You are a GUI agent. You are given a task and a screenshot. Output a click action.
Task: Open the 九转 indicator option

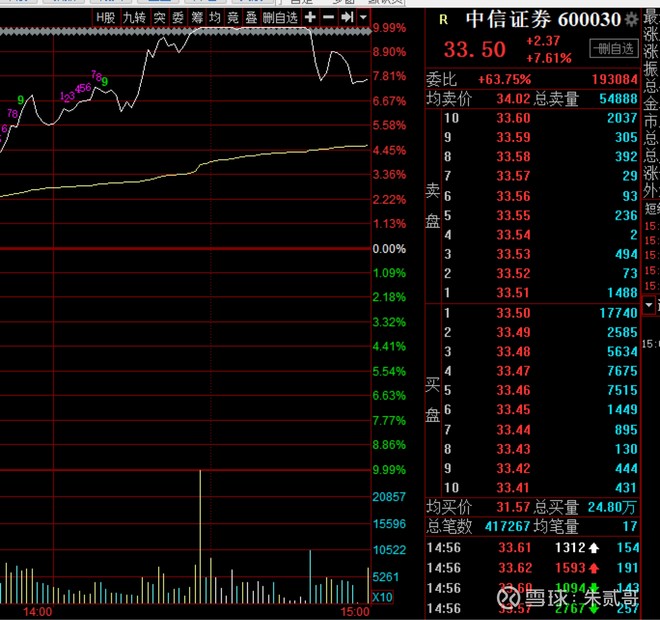click(133, 18)
